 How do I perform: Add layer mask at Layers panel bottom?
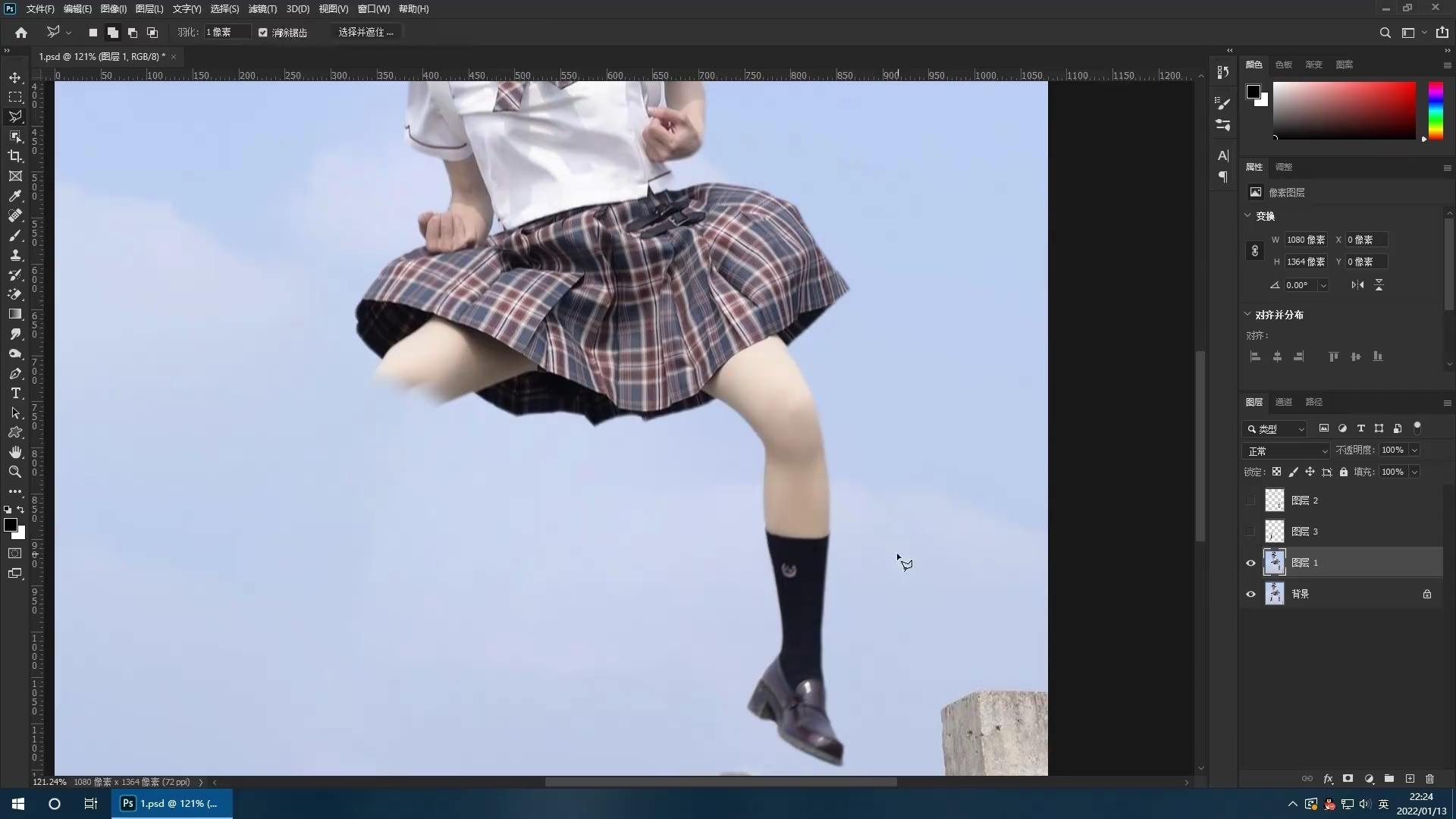click(x=1348, y=779)
